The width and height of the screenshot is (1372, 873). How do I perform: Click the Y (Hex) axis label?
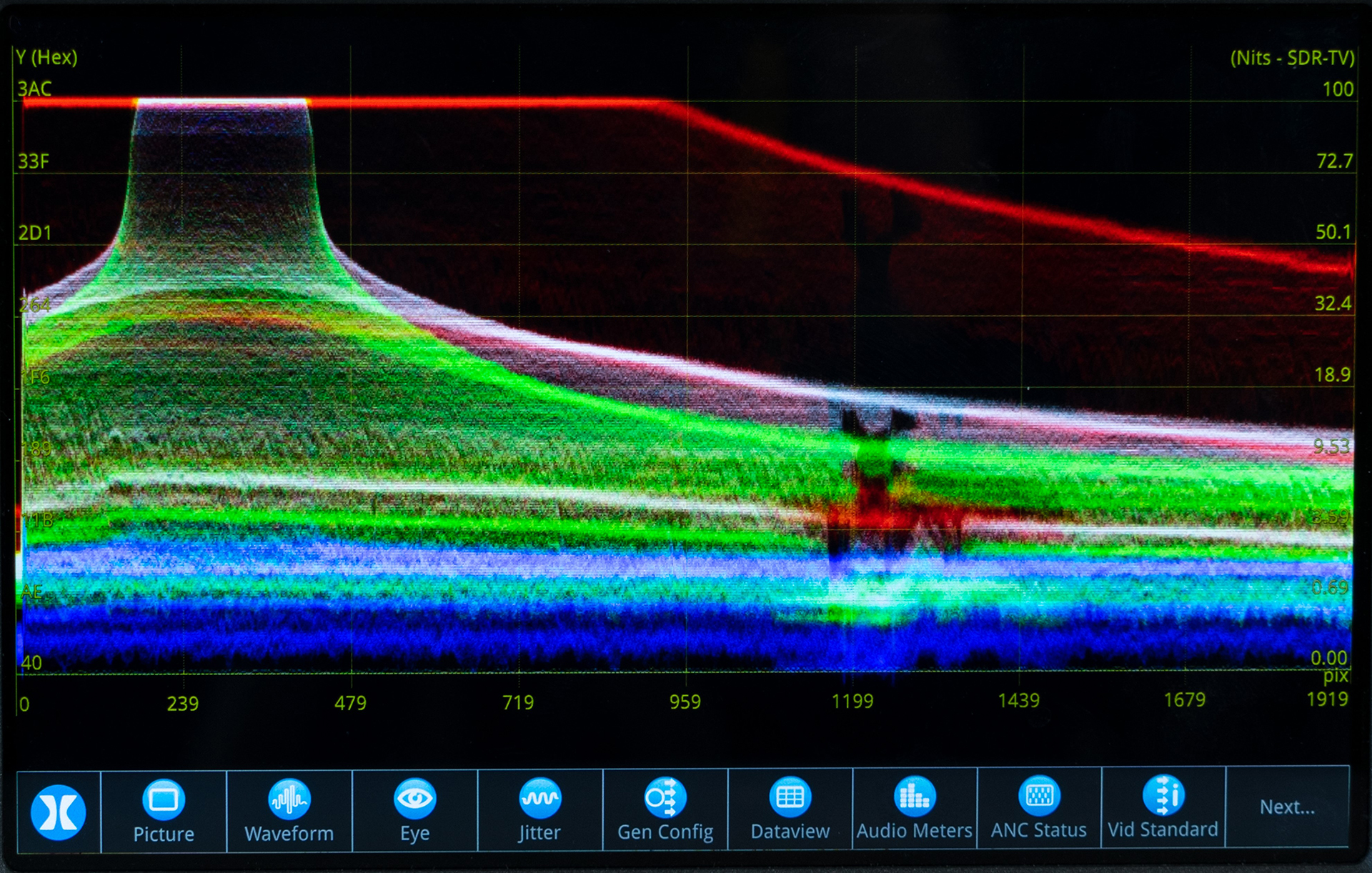click(46, 57)
